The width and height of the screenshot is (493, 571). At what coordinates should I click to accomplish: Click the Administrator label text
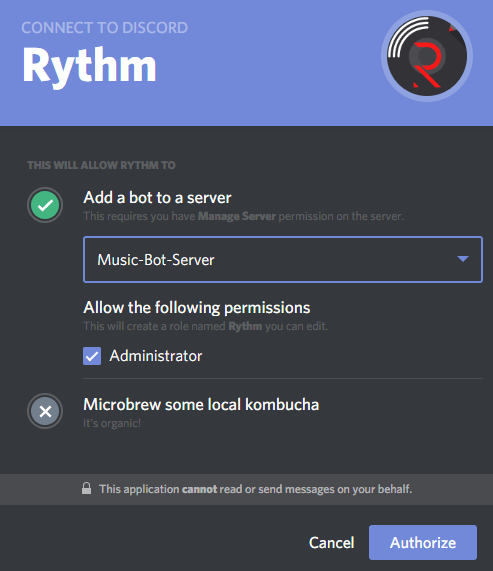(x=156, y=356)
